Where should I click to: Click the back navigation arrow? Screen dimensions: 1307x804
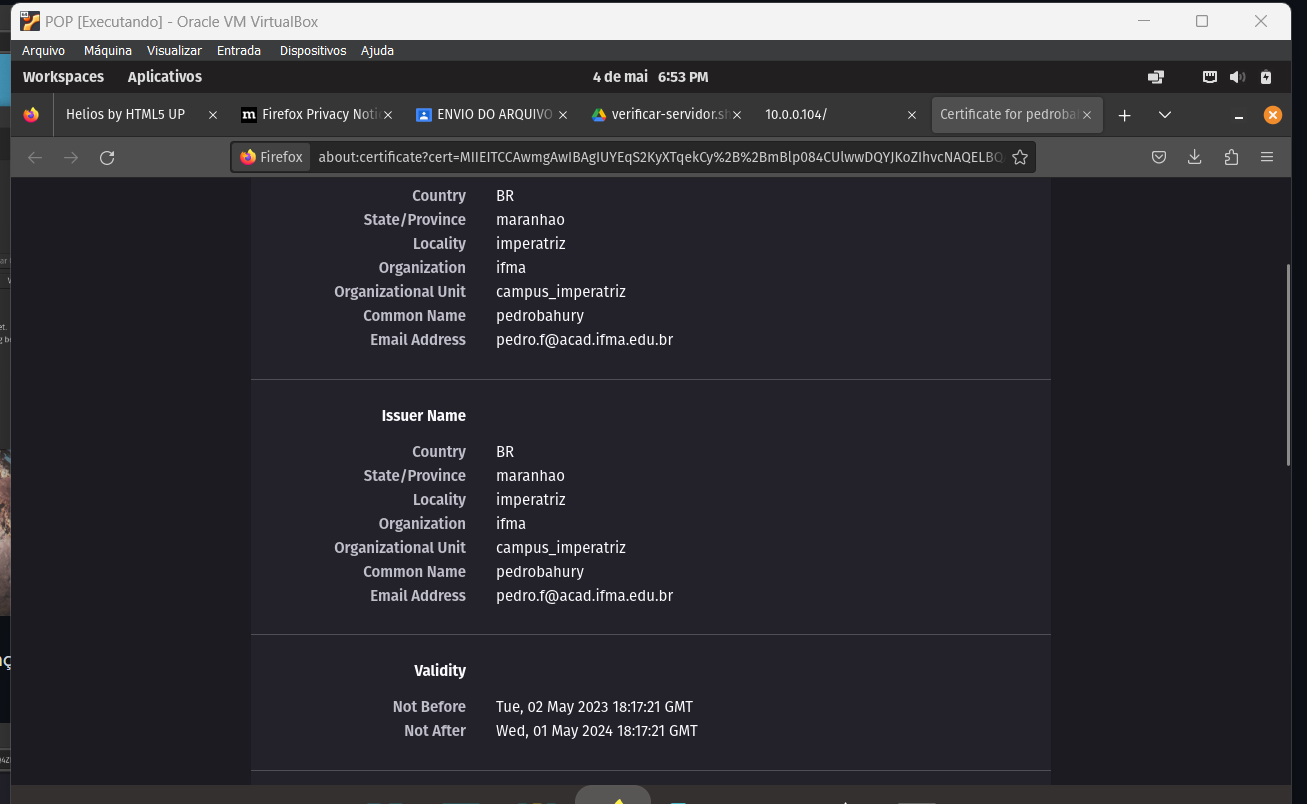(37, 157)
